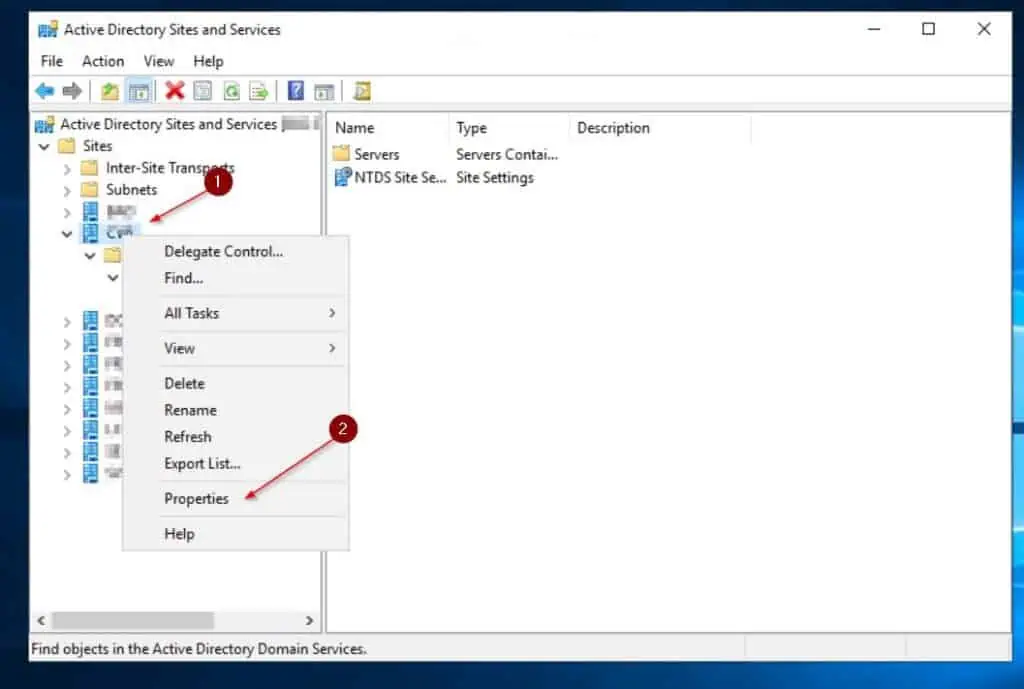This screenshot has height=689, width=1024.
Task: Click the red X Delete toolbar icon
Action: 174,91
